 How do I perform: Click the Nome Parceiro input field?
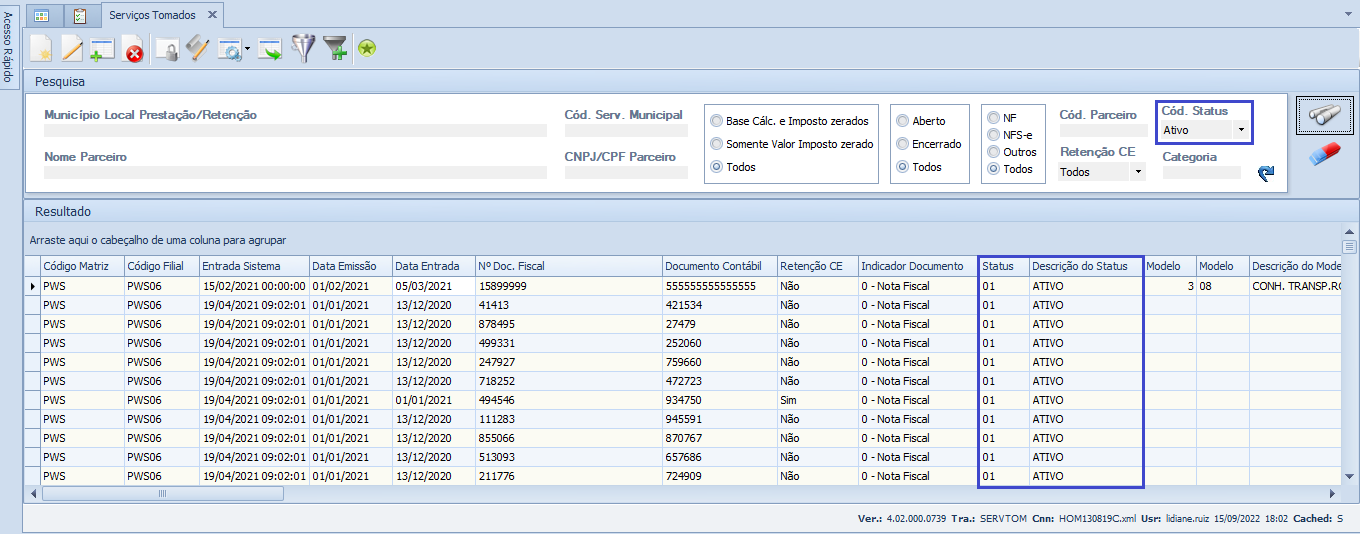295,172
